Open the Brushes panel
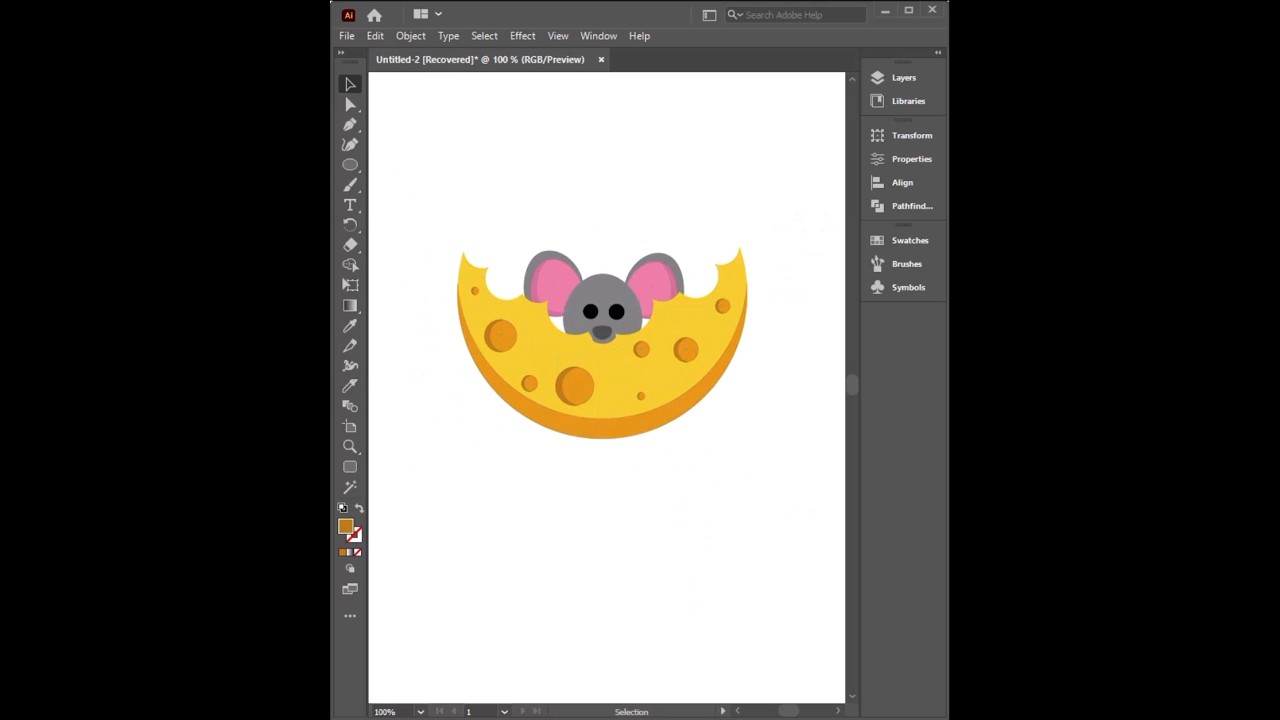 pyautogui.click(x=897, y=264)
